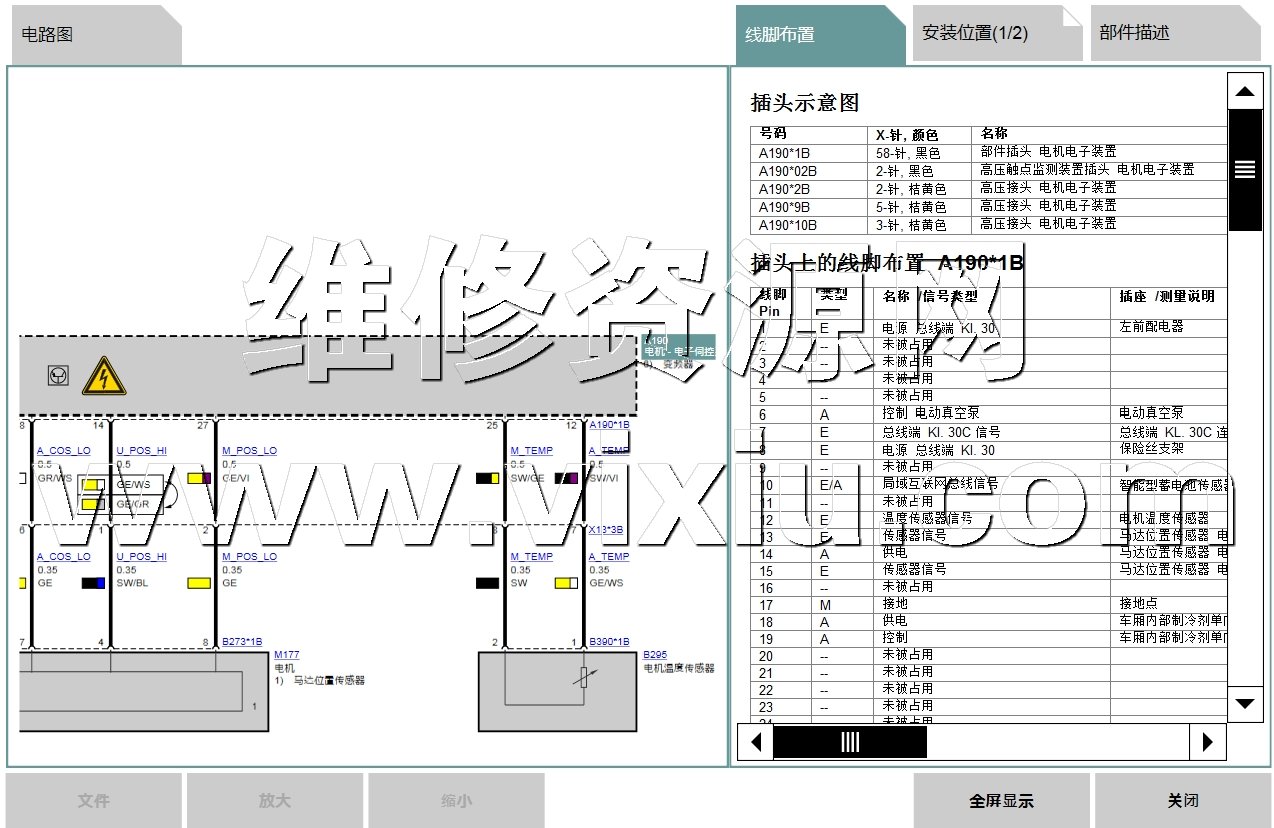Screen dimensions: 1274x828
Task: Click the horizontal scrollbar left arrow
Action: 755,742
